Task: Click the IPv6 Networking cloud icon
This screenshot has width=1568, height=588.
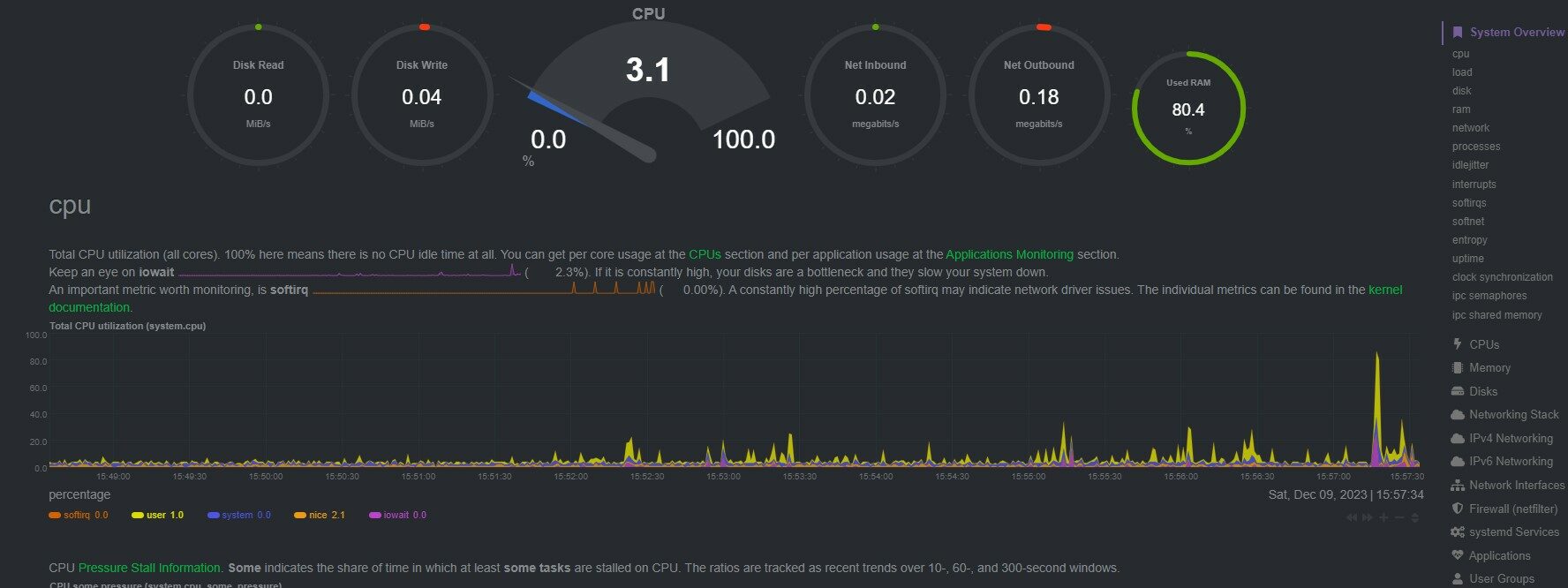Action: click(x=1458, y=461)
